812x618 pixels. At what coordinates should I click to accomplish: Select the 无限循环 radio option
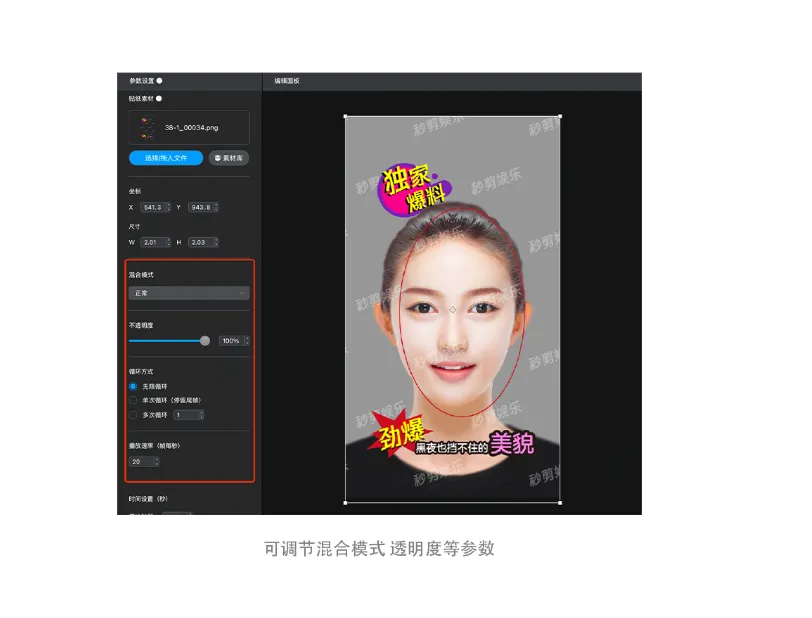133,386
